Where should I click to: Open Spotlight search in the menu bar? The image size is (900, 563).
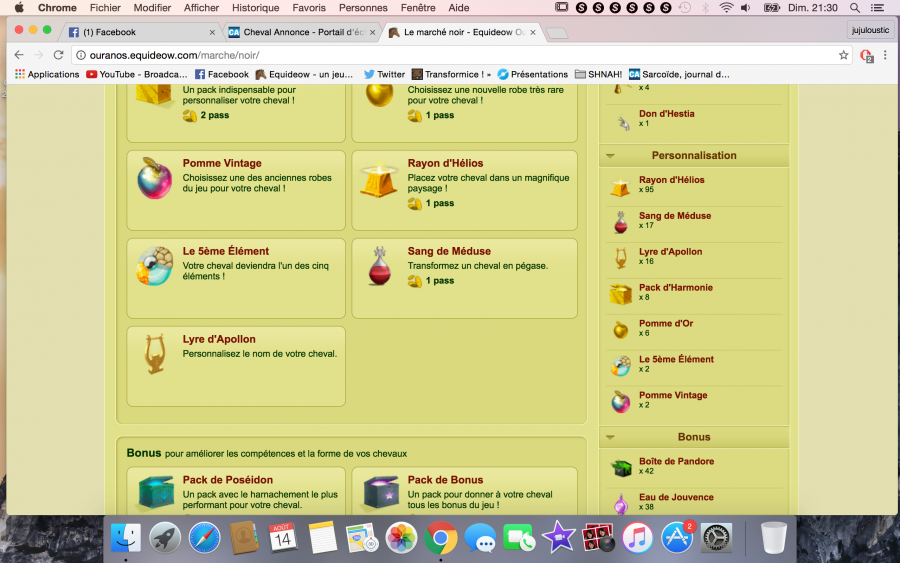coord(855,7)
